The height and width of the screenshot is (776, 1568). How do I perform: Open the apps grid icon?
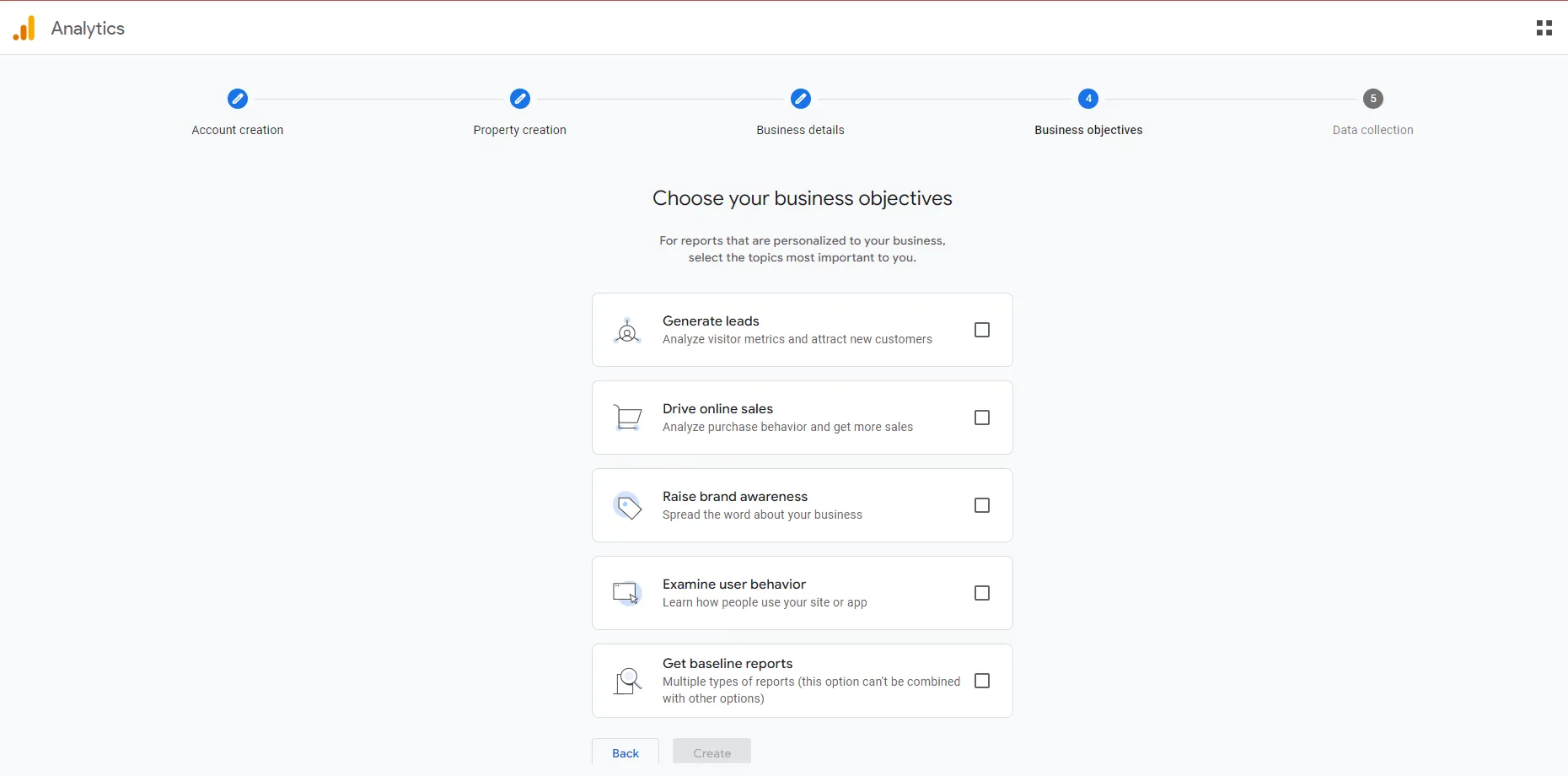pos(1544,29)
